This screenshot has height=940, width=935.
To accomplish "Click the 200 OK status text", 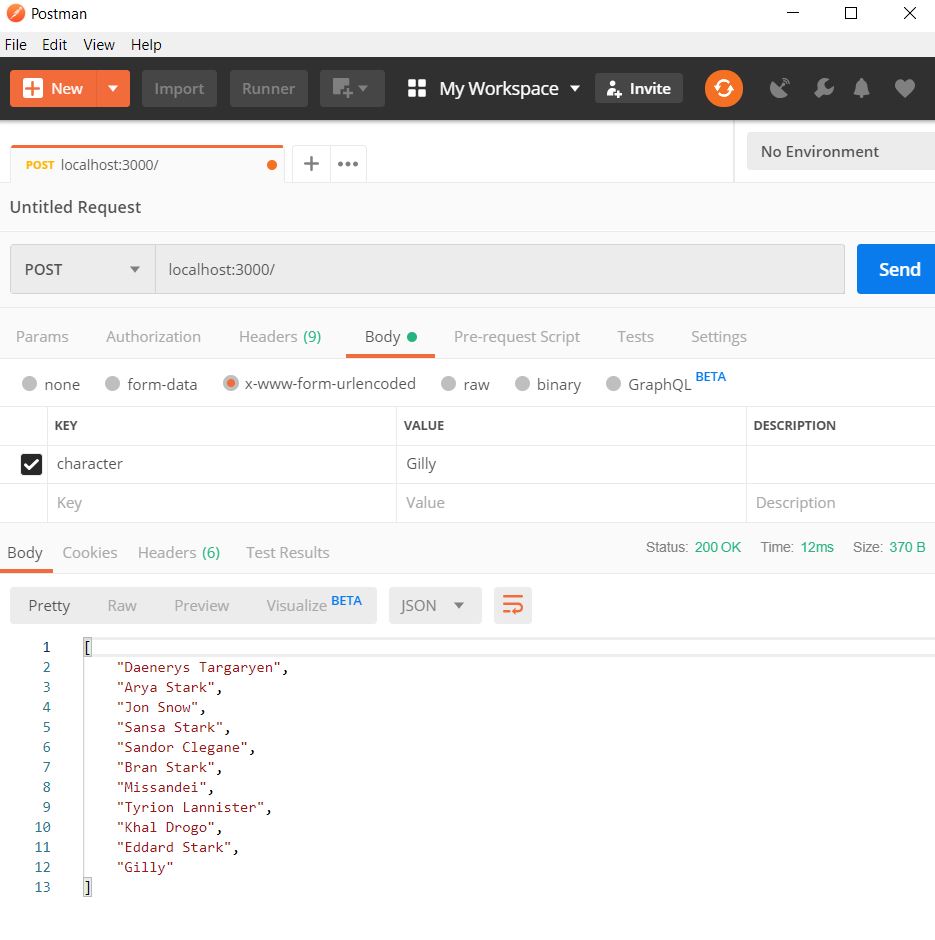I will 717,547.
